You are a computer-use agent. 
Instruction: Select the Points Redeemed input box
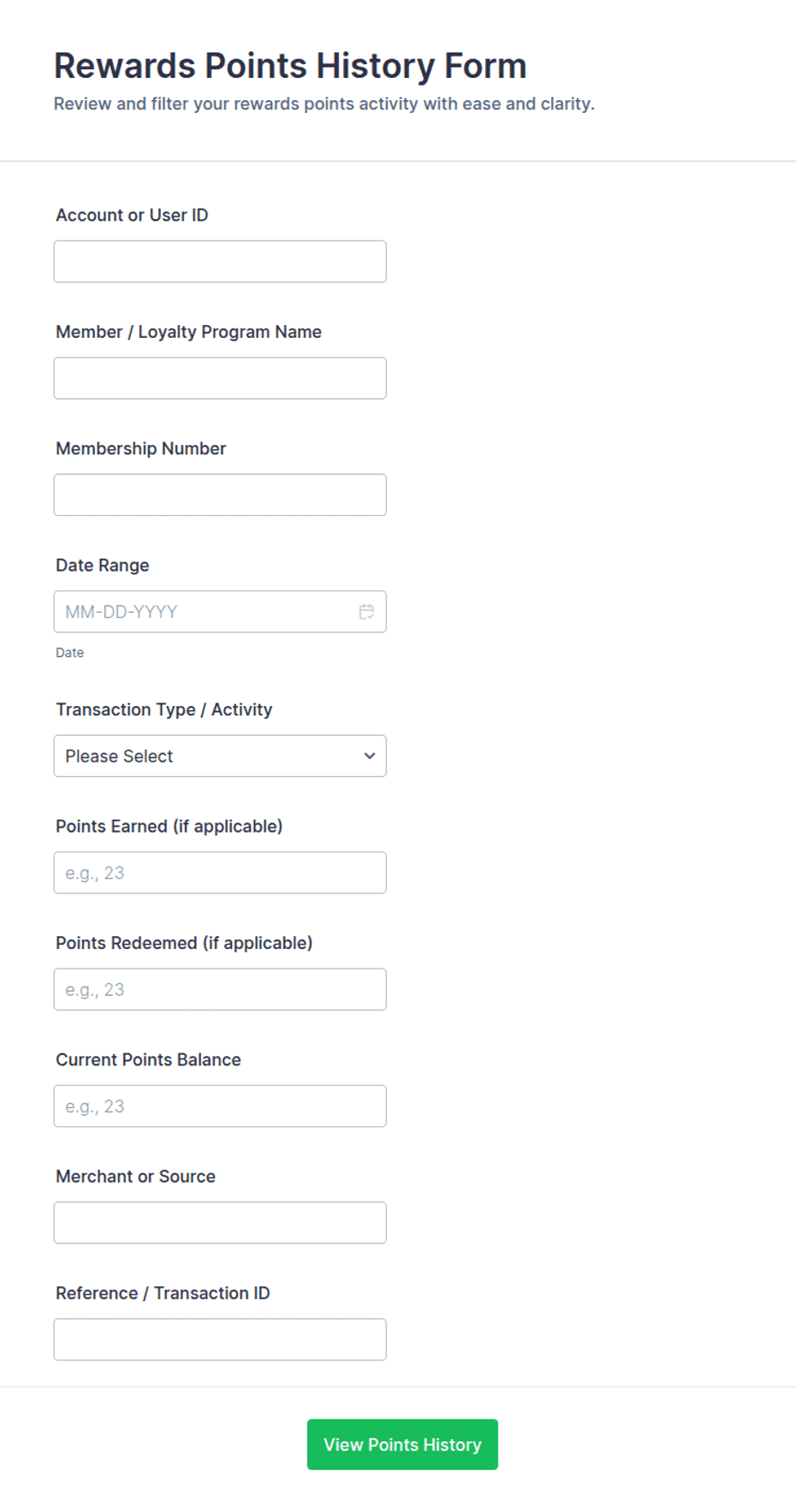220,990
